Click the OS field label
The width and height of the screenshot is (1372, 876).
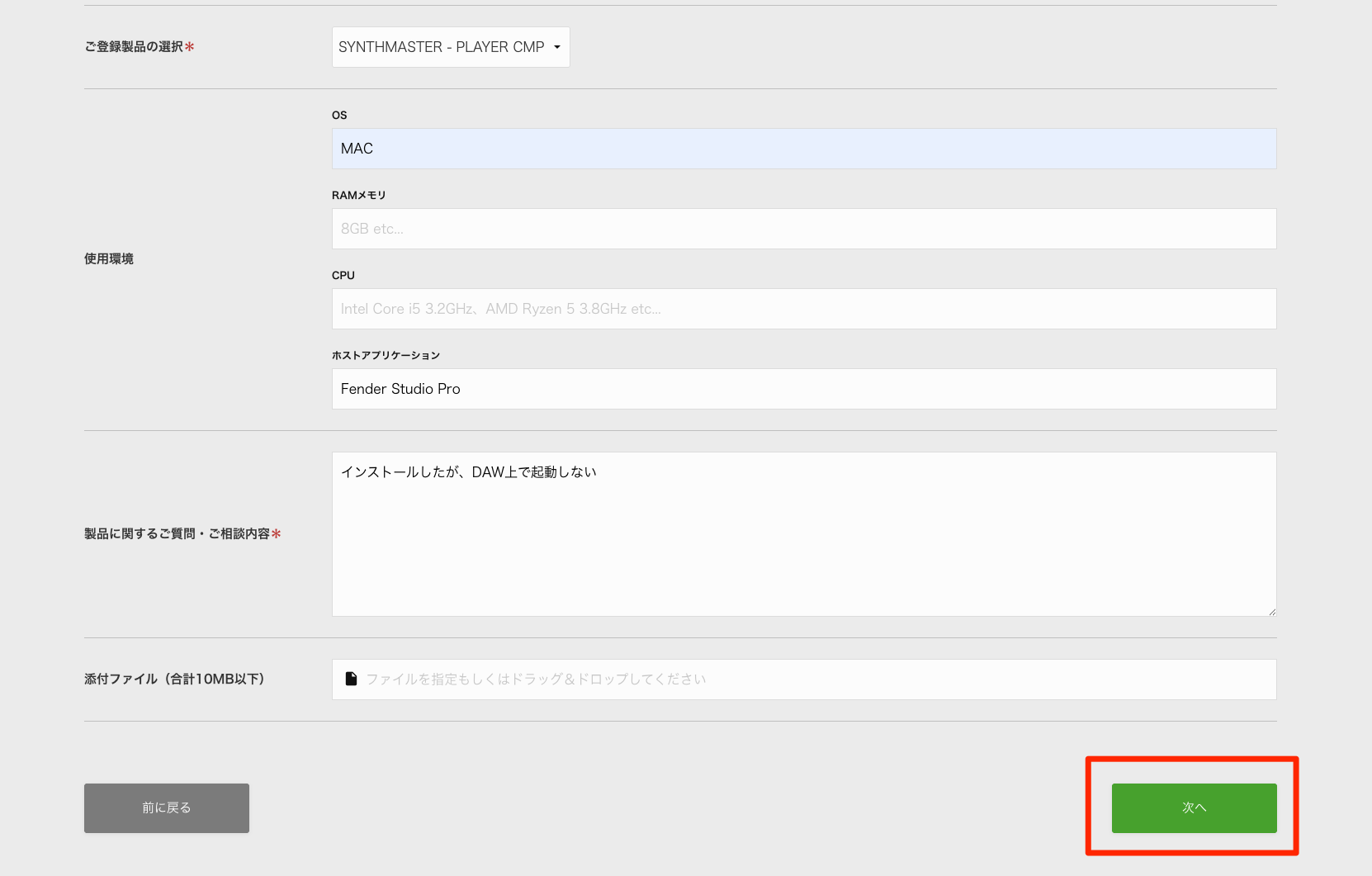pyautogui.click(x=339, y=115)
